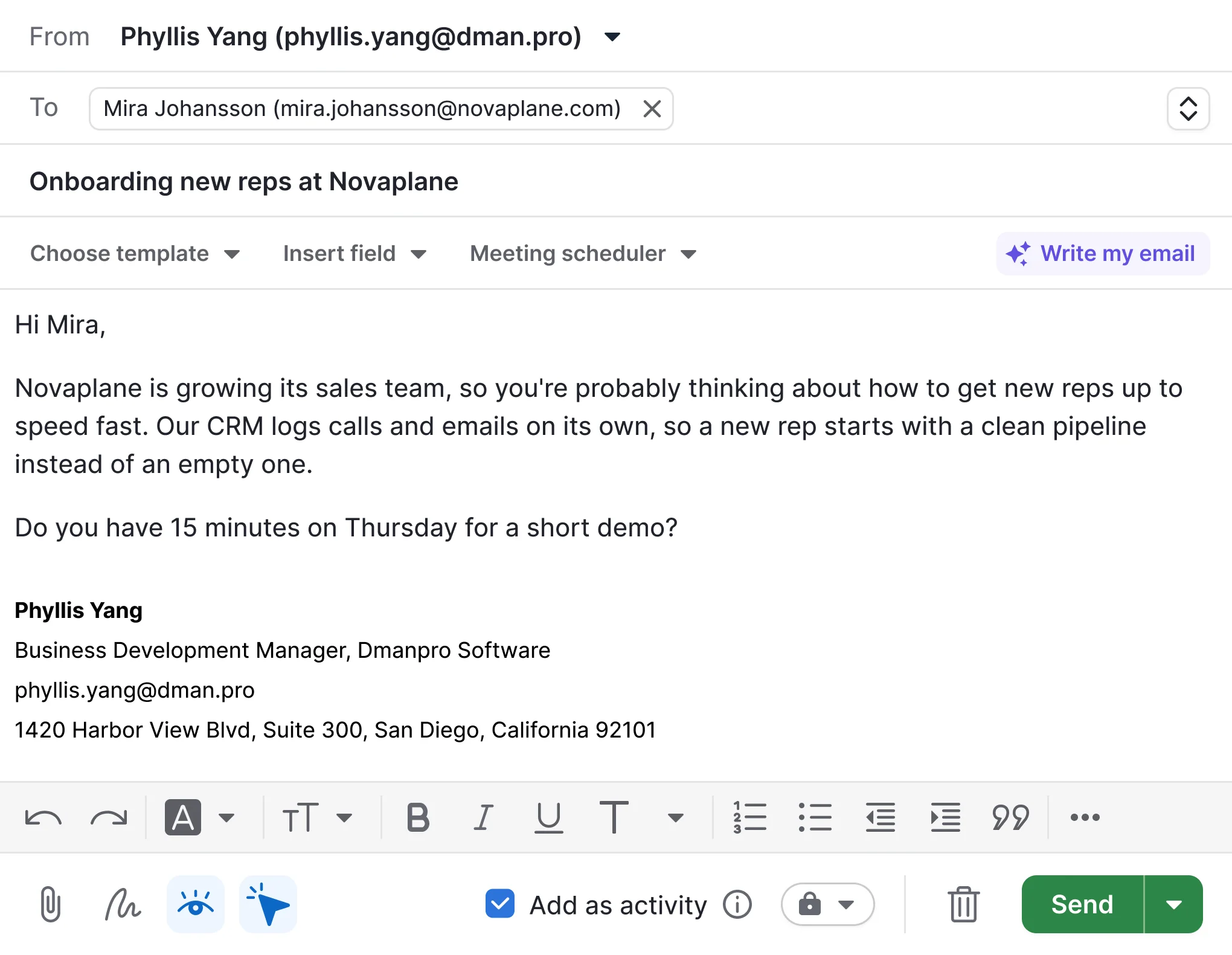This screenshot has width=1232, height=955.
Task: Open the Insert field menu
Action: coord(355,254)
